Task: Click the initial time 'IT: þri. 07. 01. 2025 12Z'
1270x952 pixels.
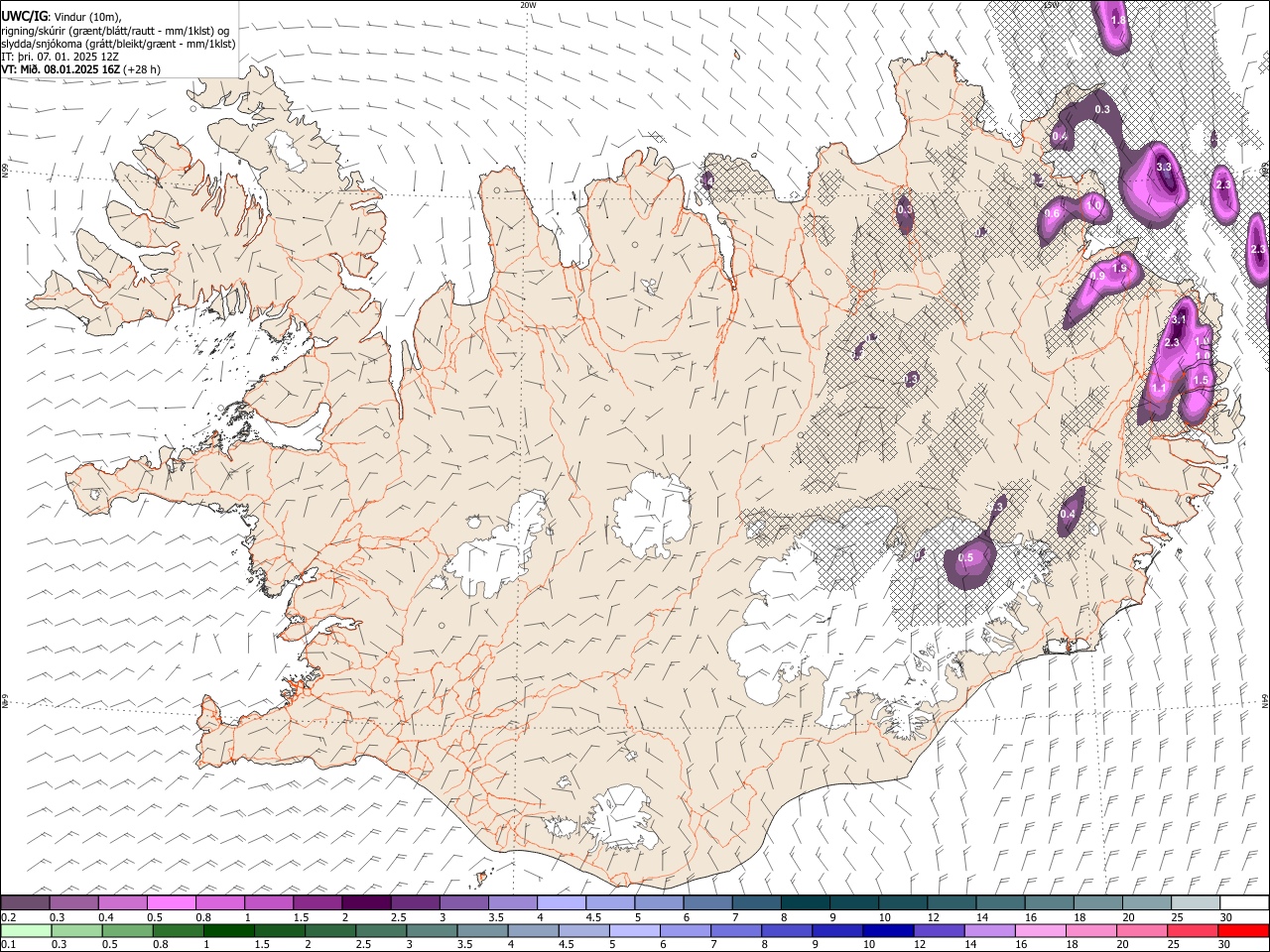Action: (x=61, y=57)
